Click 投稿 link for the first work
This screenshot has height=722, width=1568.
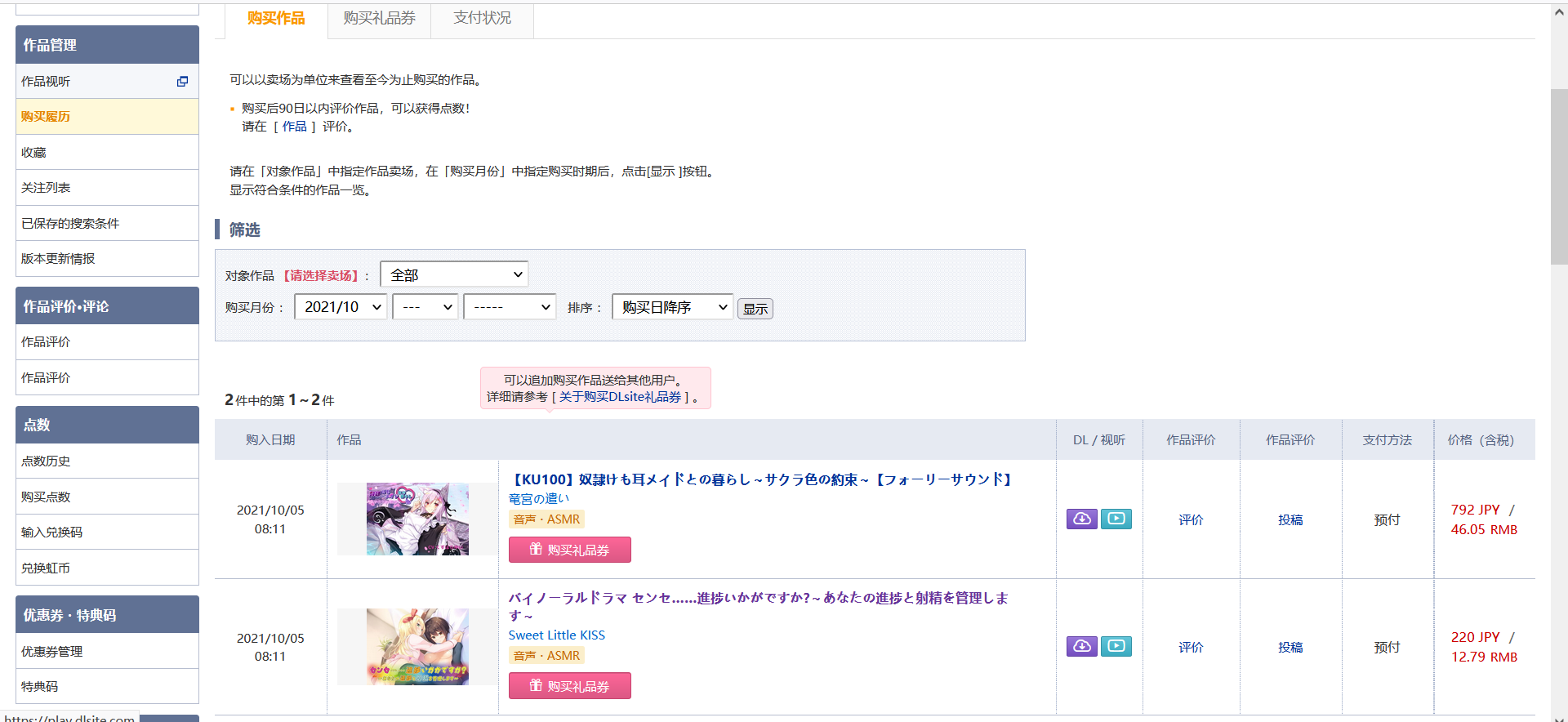pos(1290,519)
